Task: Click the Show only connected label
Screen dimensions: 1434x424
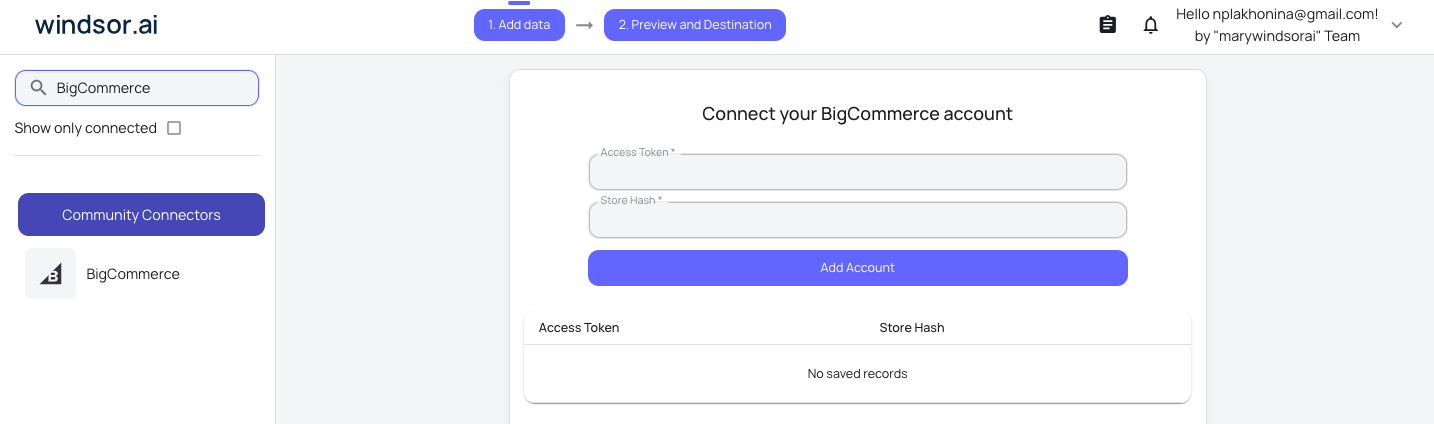Action: point(86,128)
